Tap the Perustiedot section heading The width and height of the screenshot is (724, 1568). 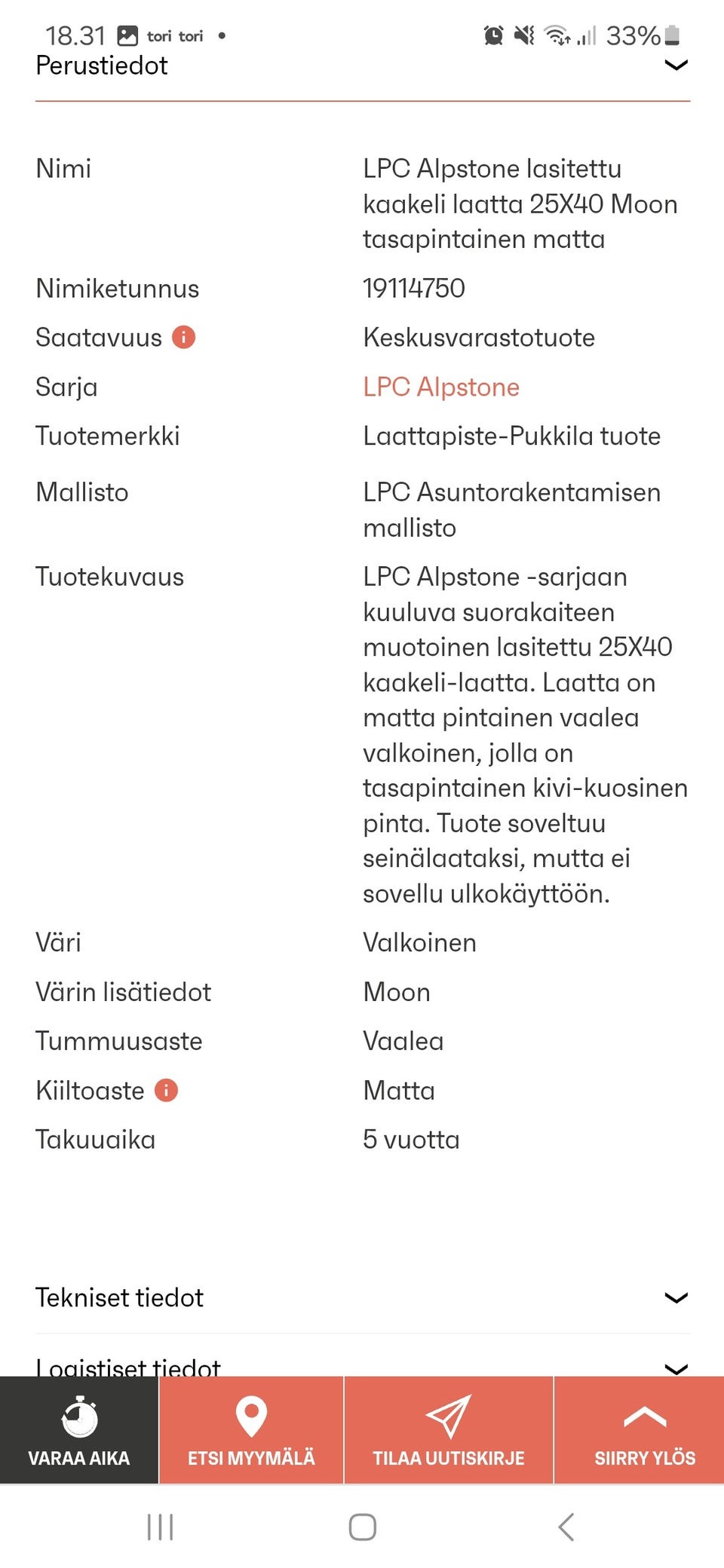coord(102,66)
